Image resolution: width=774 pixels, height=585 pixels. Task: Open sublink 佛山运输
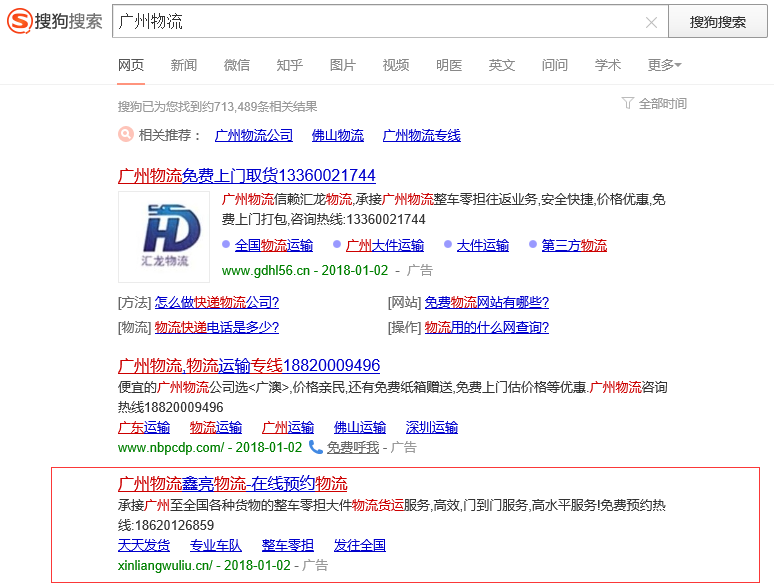[360, 428]
